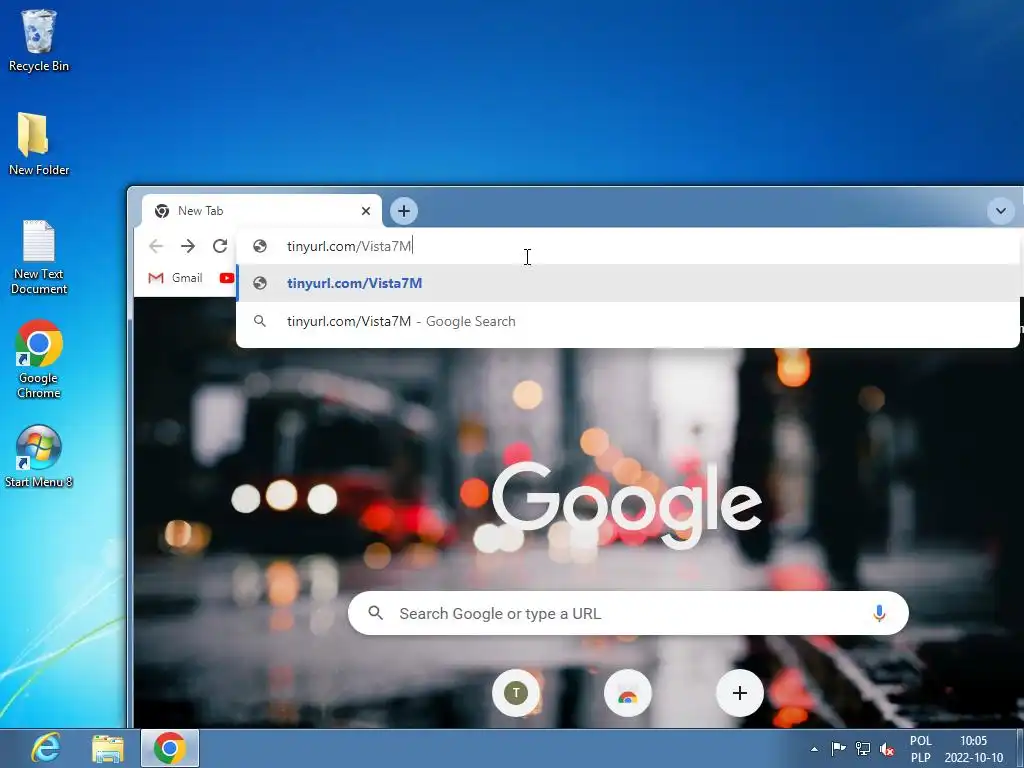Click the globe icon in the address bar

[260, 246]
